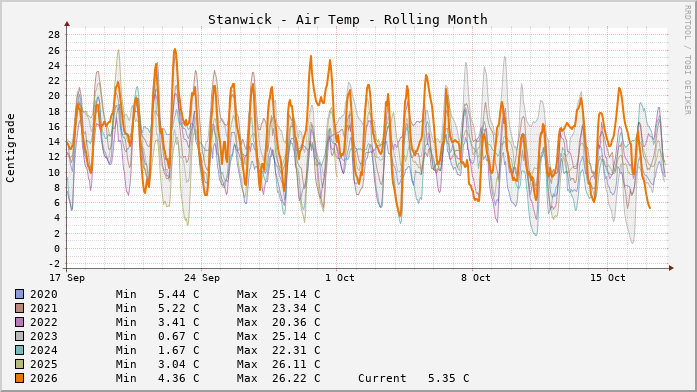Image resolution: width=697 pixels, height=392 pixels.
Task: Click the 'Current' label in the 2026 row
Action: [x=382, y=378]
